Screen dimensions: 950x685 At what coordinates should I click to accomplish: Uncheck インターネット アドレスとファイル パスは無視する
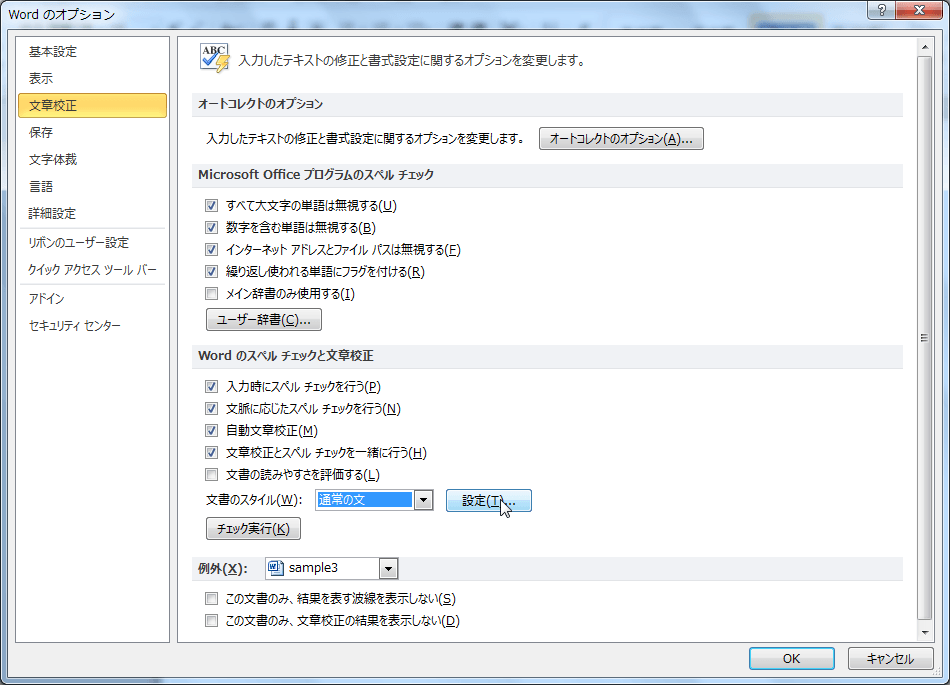coord(211,250)
